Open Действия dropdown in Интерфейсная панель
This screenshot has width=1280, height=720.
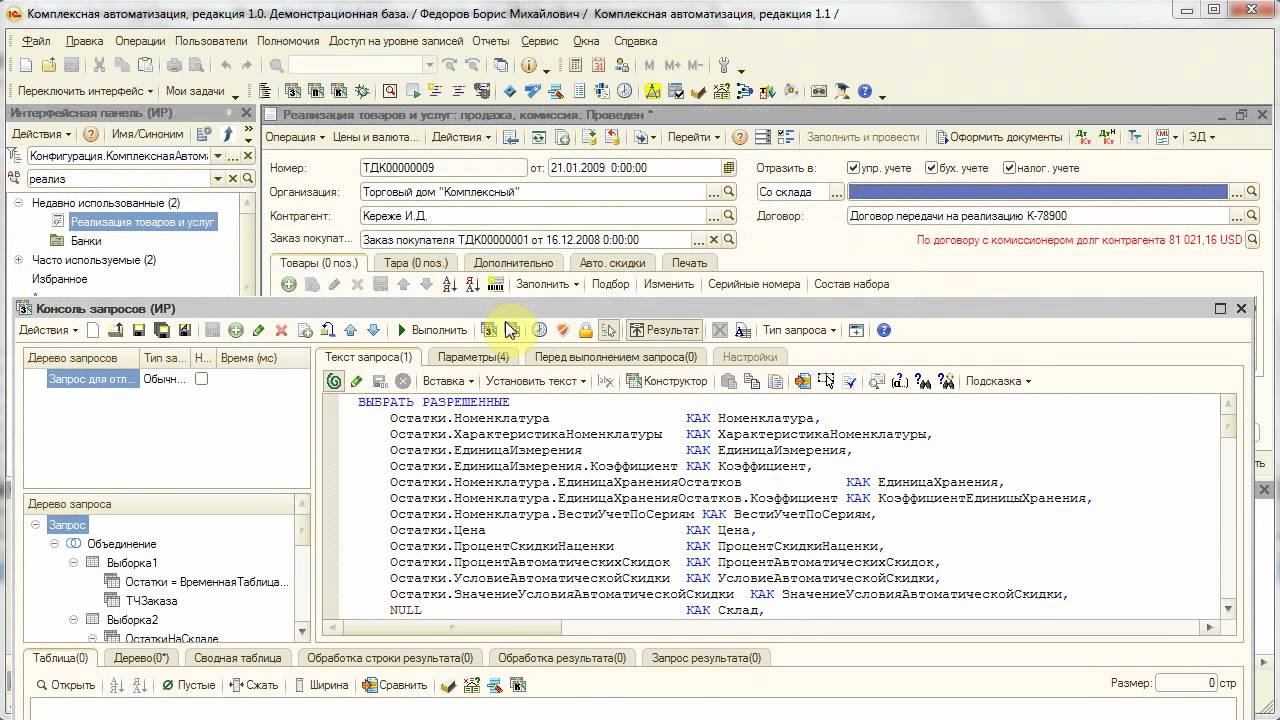pyautogui.click(x=41, y=134)
